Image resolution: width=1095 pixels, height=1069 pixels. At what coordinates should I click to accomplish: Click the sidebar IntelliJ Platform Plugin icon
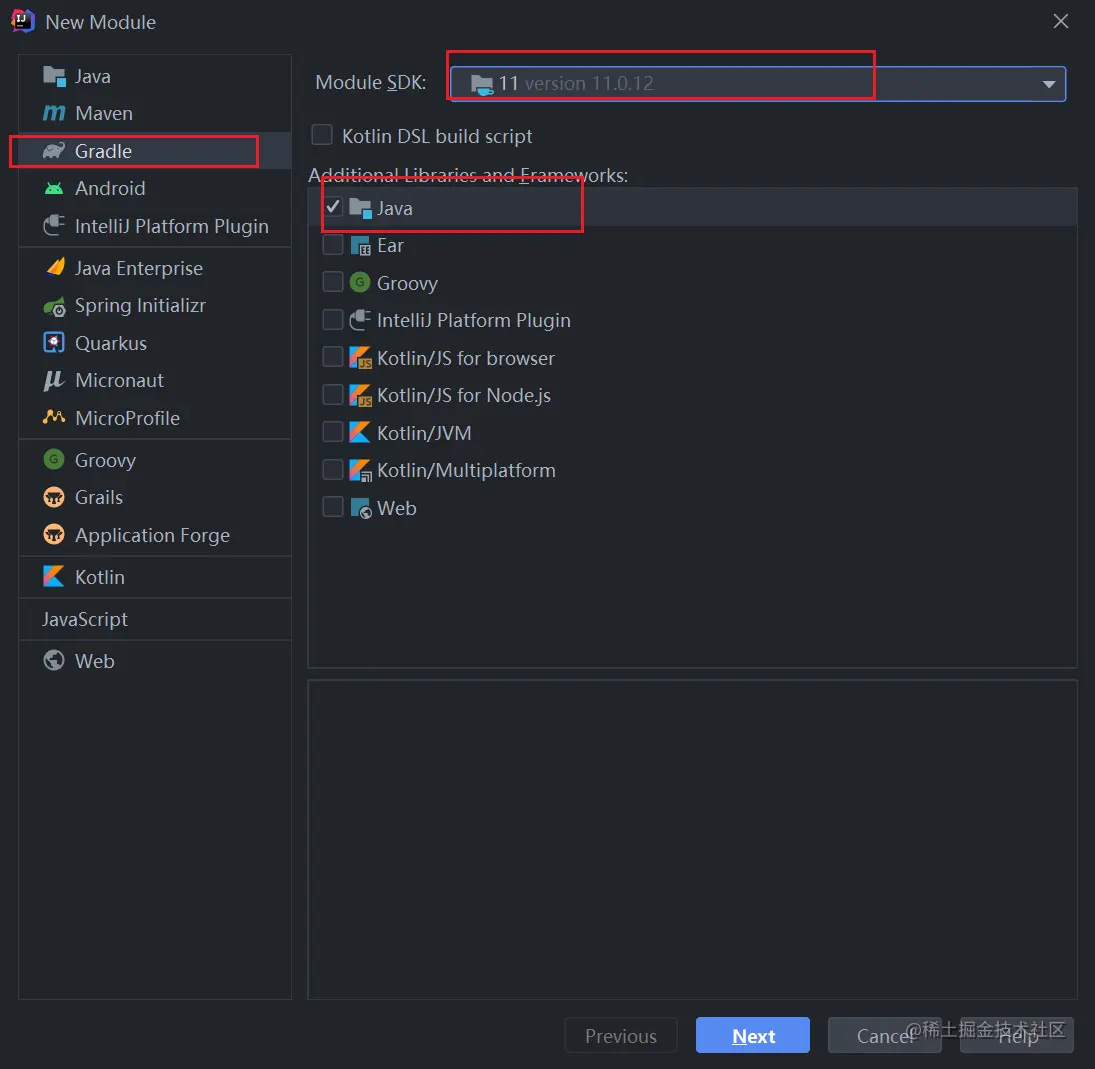(x=54, y=226)
